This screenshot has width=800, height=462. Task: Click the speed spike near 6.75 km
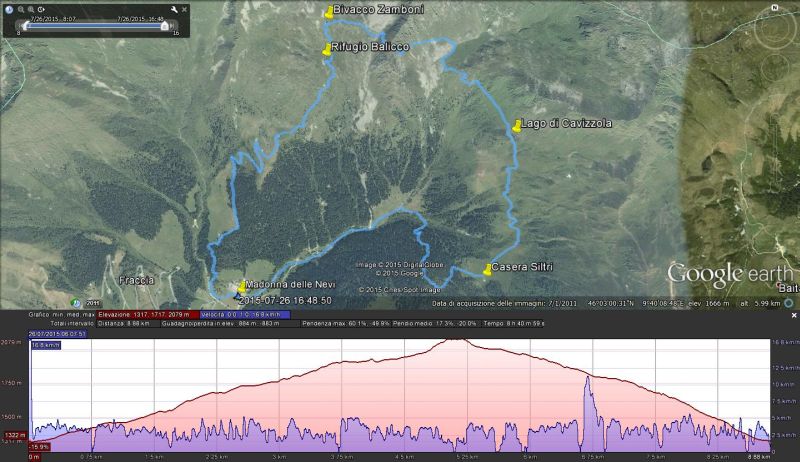(589, 380)
